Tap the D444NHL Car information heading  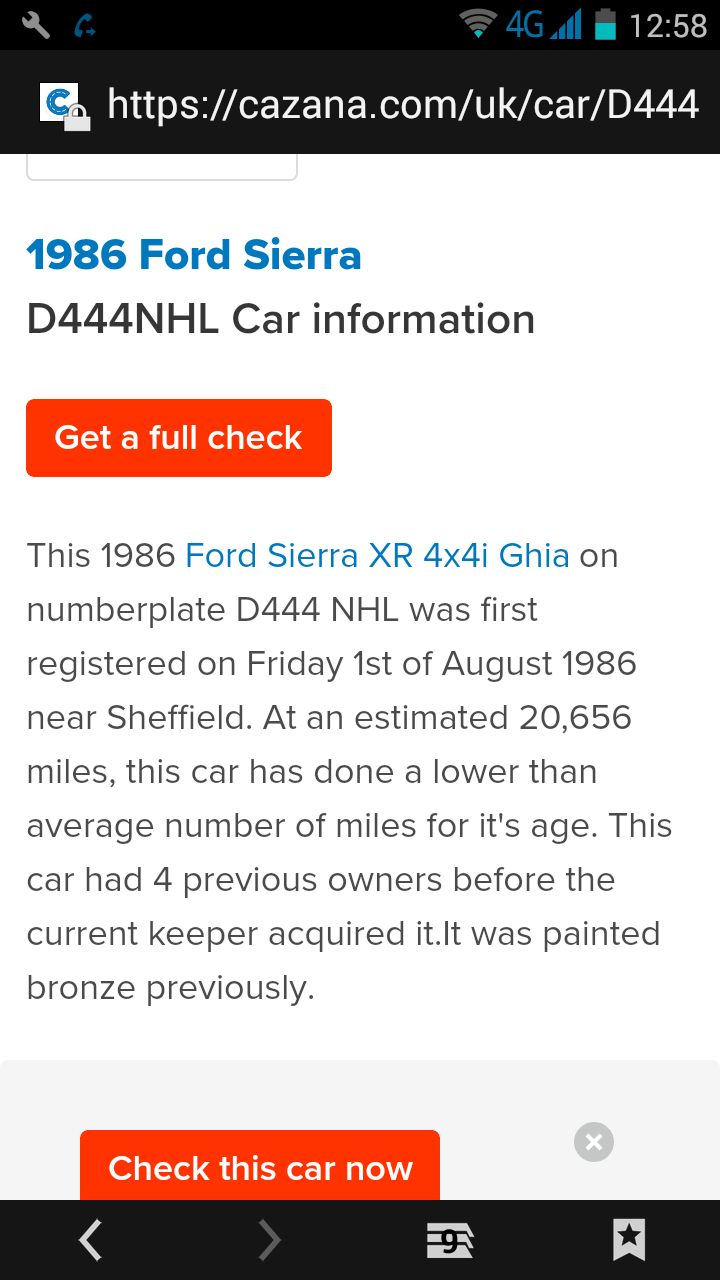coord(281,320)
